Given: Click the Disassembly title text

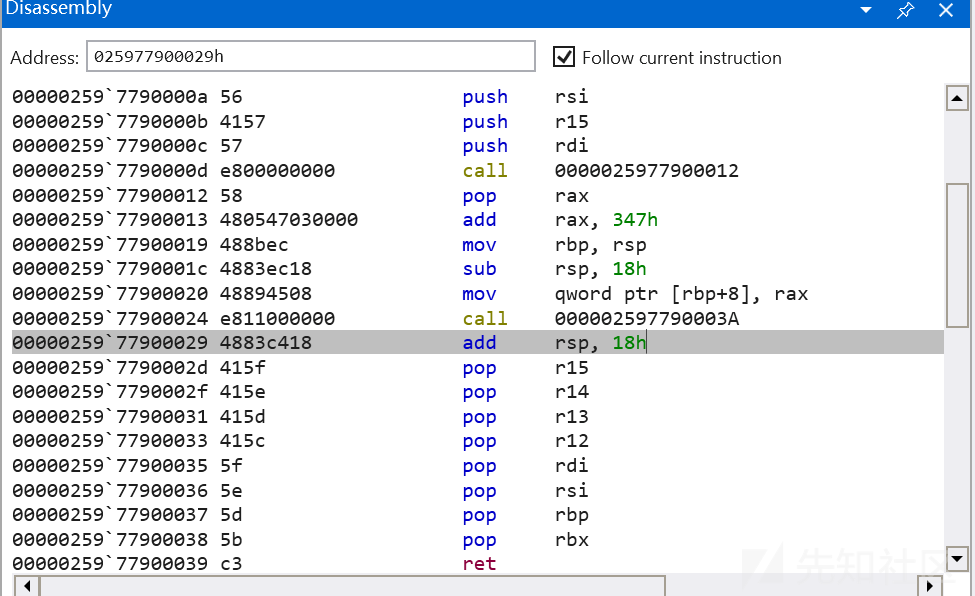Looking at the screenshot, I should click(x=58, y=9).
